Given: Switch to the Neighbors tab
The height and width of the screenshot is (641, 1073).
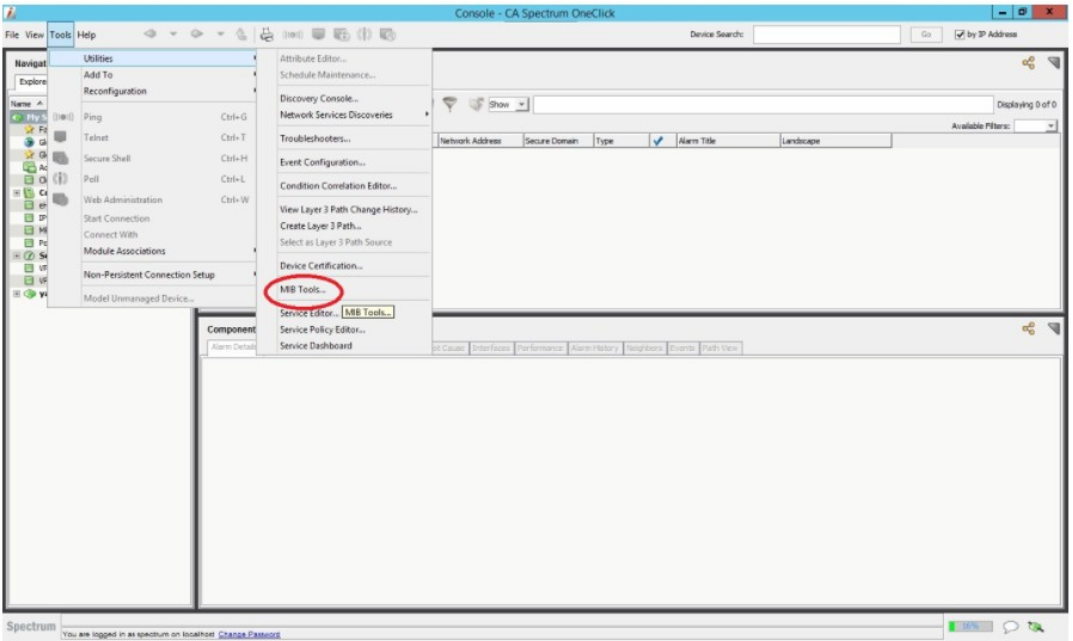Looking at the screenshot, I should click(x=644, y=348).
